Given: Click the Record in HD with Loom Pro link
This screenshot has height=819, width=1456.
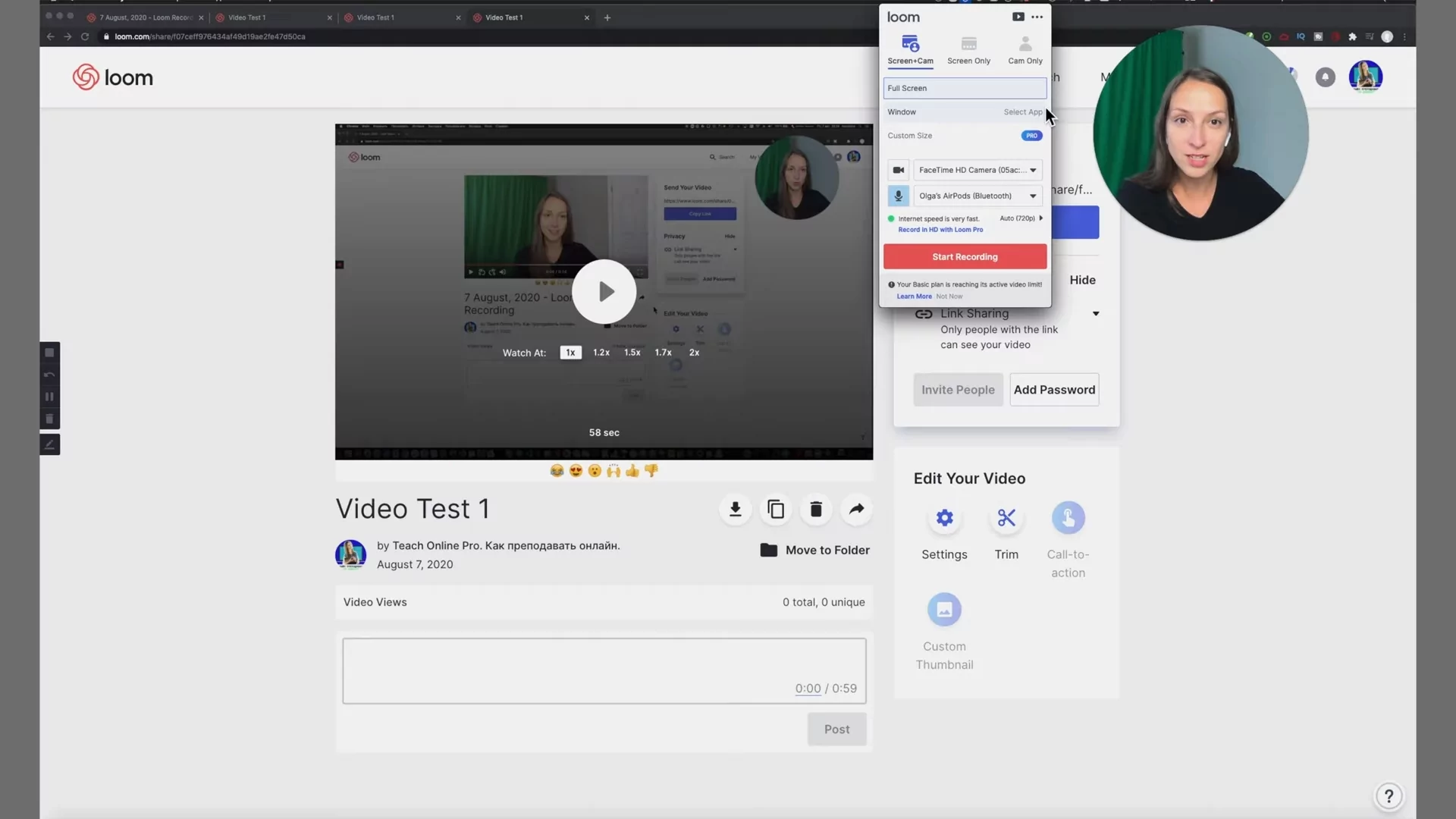Looking at the screenshot, I should (x=940, y=230).
